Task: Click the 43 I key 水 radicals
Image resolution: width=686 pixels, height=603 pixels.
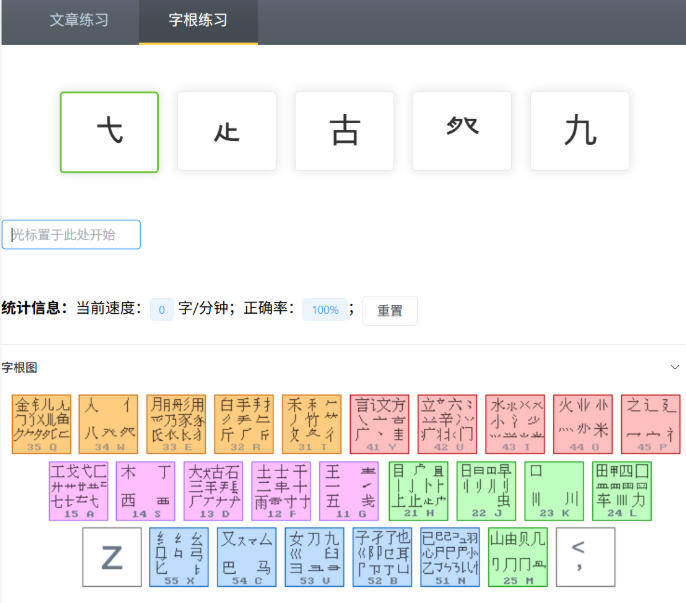Action: click(x=515, y=424)
